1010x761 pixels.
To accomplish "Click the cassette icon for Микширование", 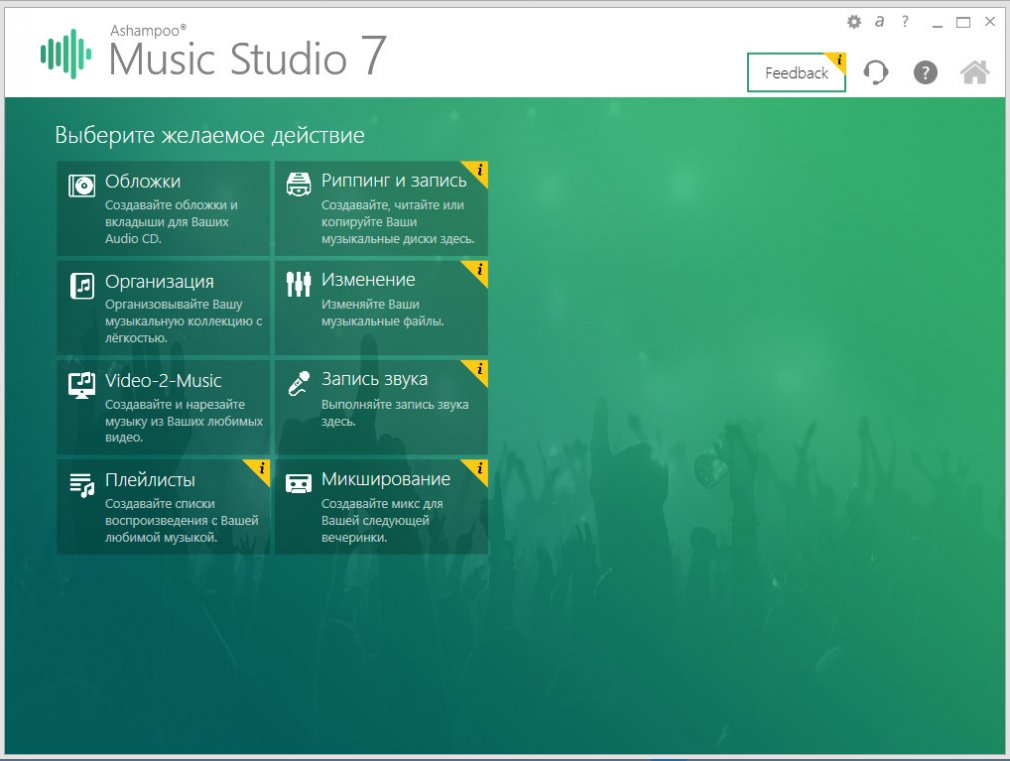I will (298, 483).
